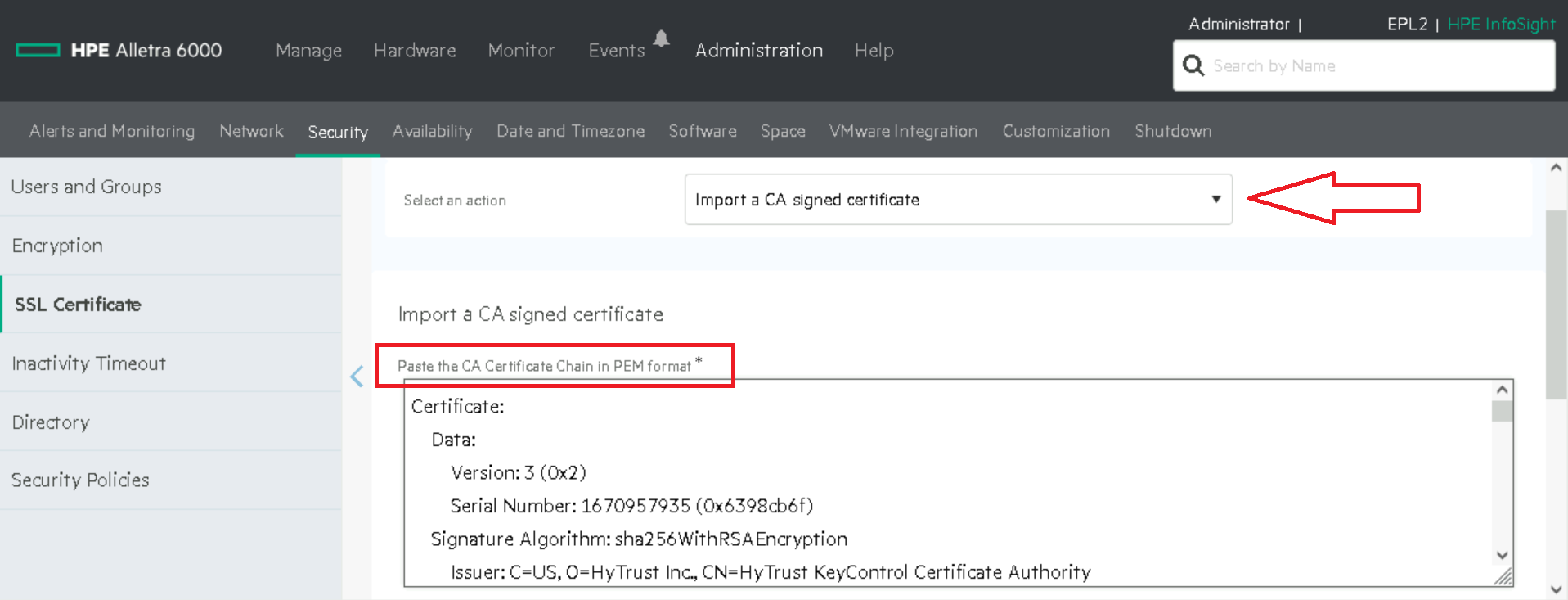Screen dimensions: 1568x600
Task: Click the 'Version: 3 (0x2)' line
Action: [519, 472]
